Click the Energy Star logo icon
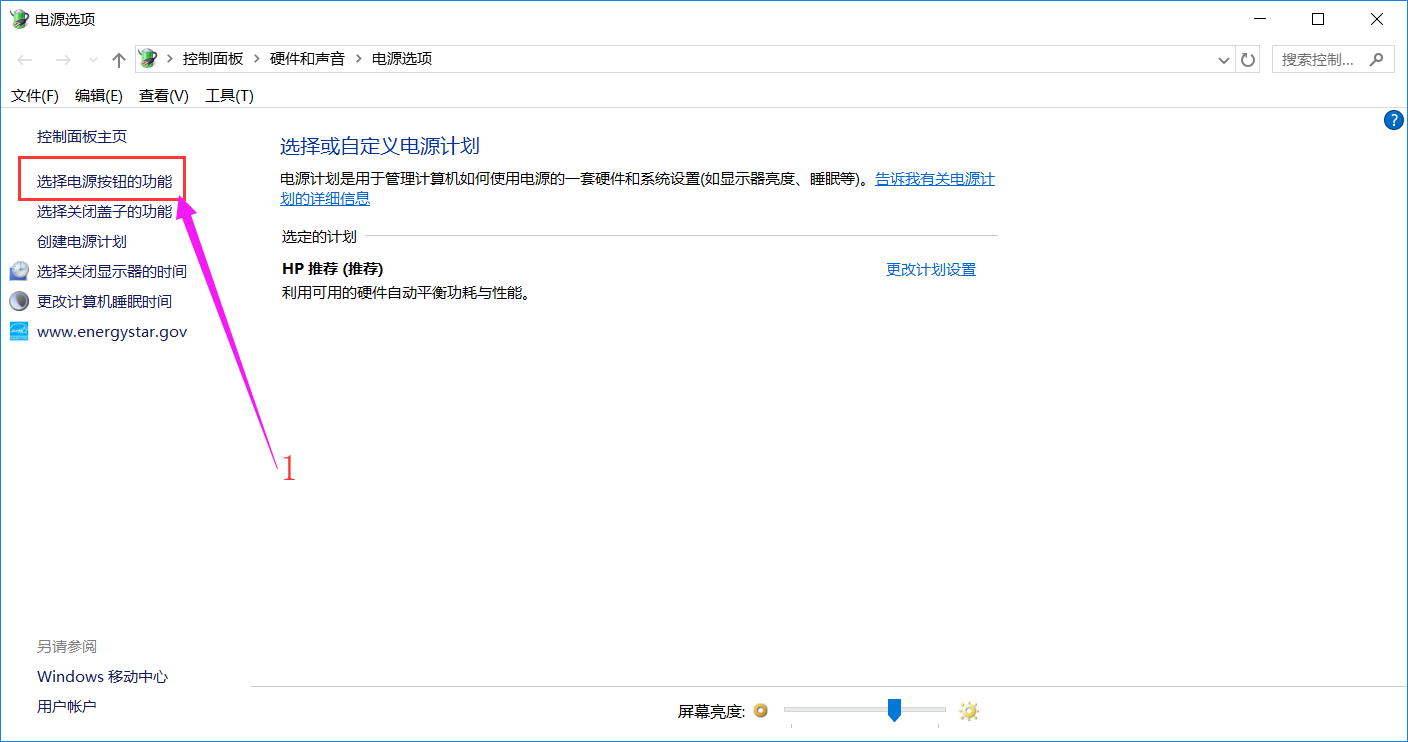 pos(19,331)
